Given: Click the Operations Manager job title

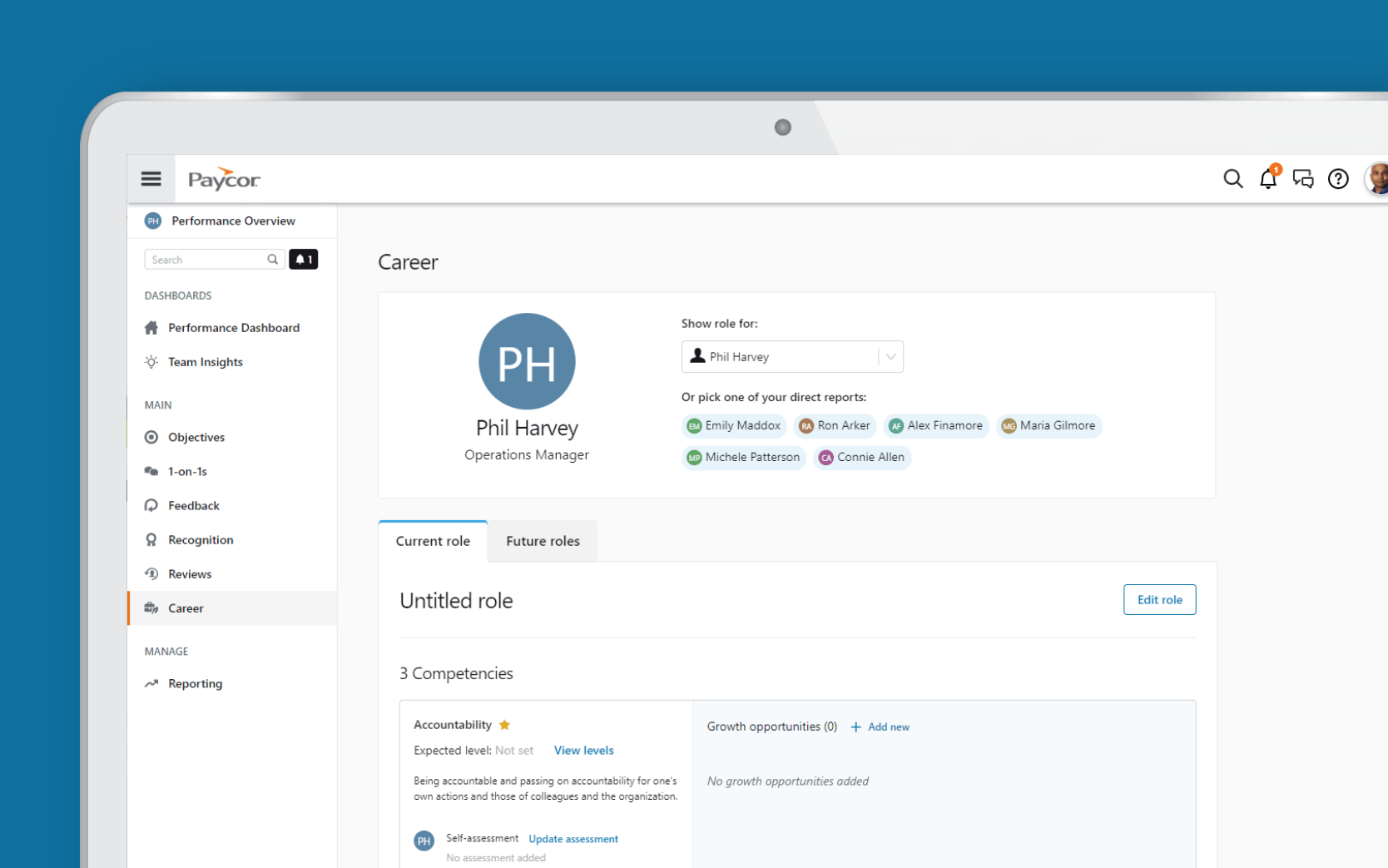Looking at the screenshot, I should click(527, 454).
